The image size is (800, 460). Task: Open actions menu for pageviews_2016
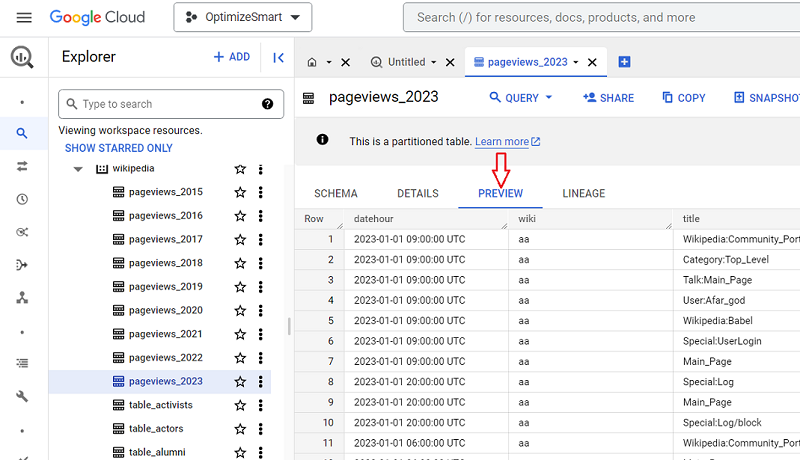point(261,216)
